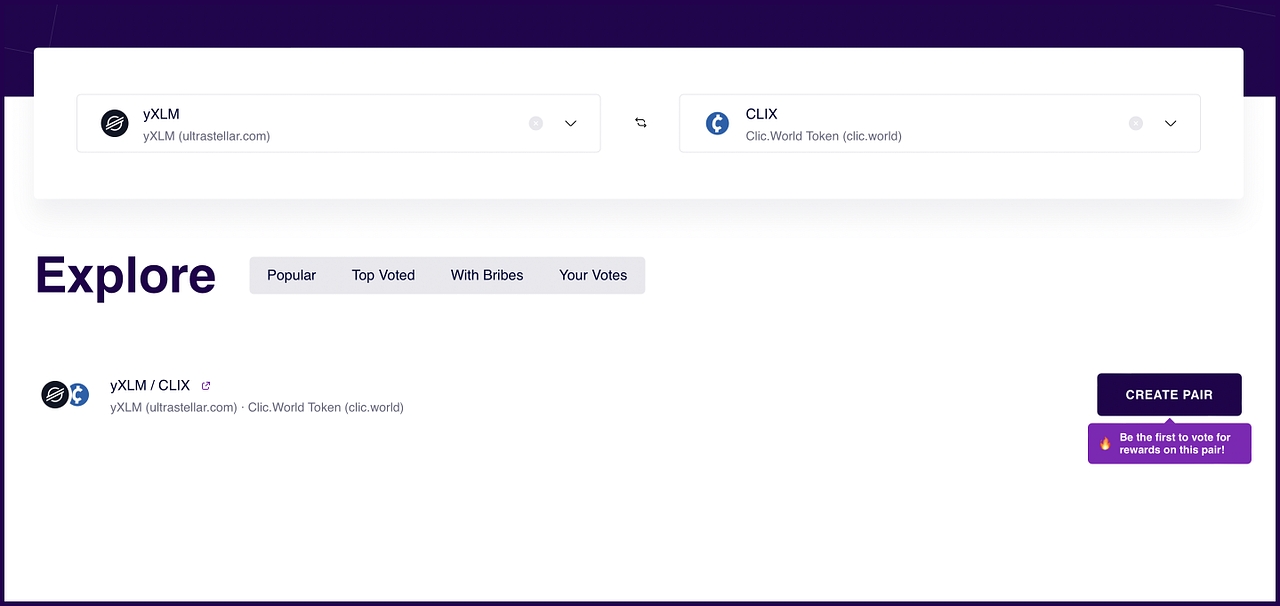Clear the CLIX asset selection
The image size is (1280, 606).
1135,123
